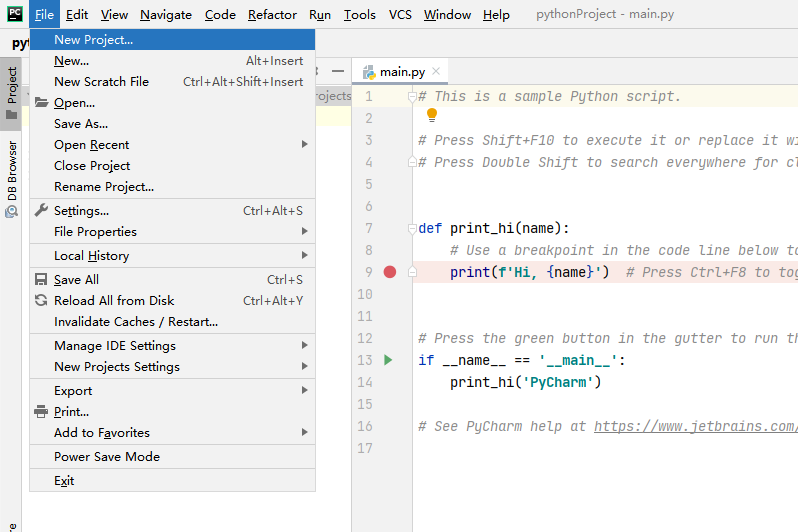Click the PyCharm logo icon

point(15,14)
